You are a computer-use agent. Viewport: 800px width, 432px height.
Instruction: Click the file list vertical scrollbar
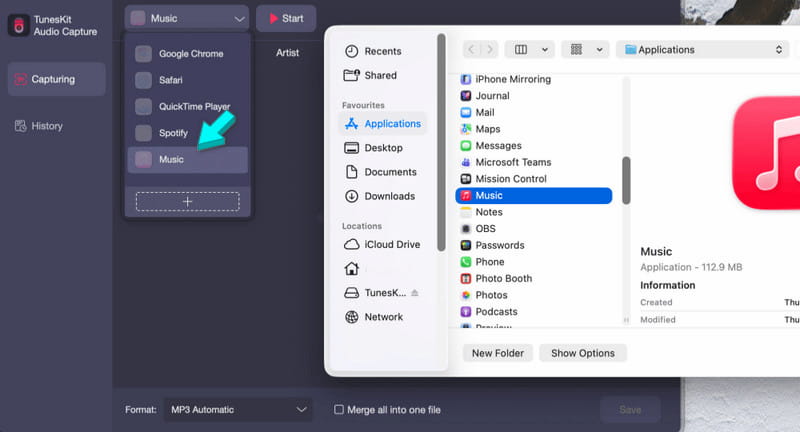tap(626, 181)
